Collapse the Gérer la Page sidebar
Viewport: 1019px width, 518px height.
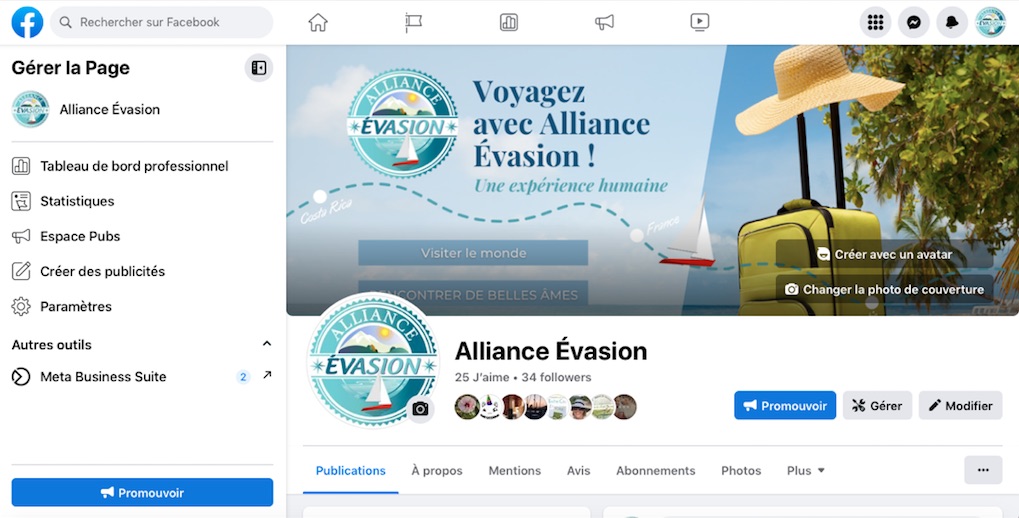259,68
